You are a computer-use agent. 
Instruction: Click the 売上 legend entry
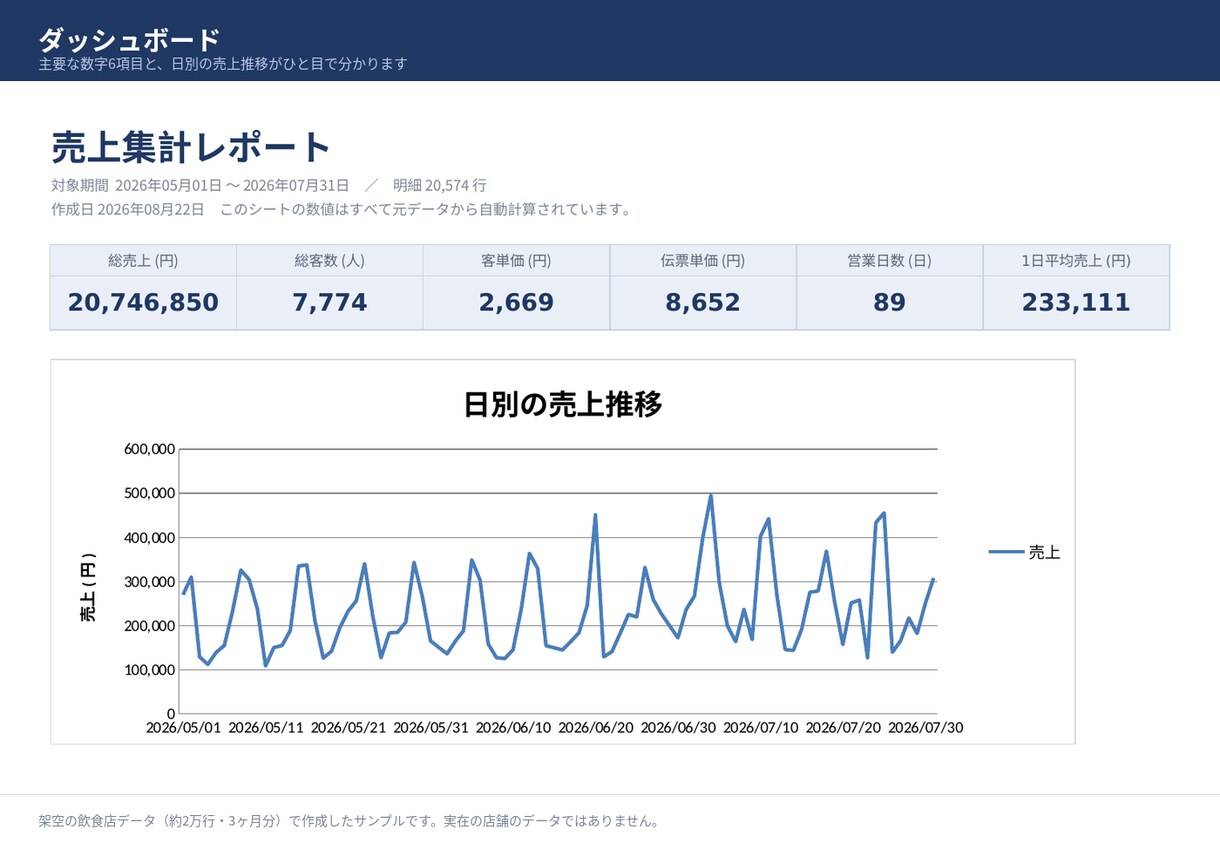(1024, 552)
